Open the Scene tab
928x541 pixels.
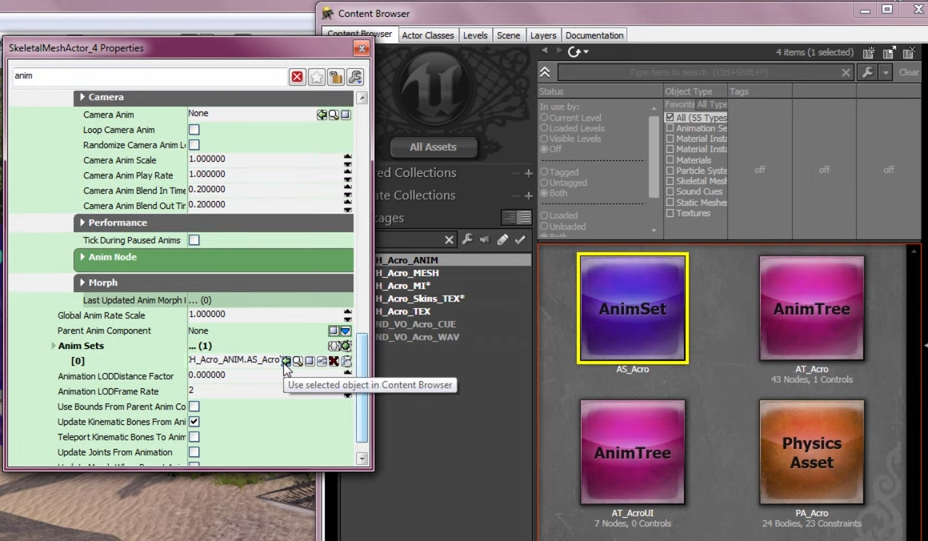coord(508,36)
